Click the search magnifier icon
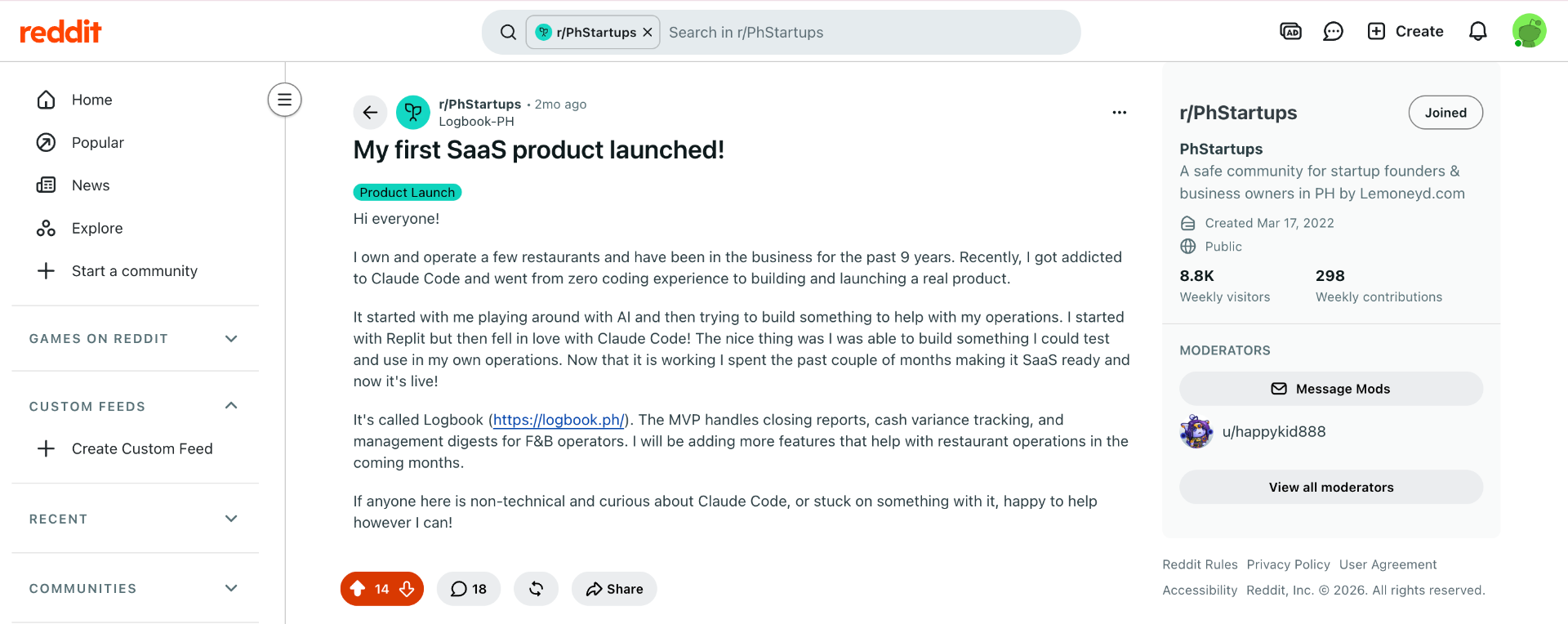 pyautogui.click(x=508, y=33)
